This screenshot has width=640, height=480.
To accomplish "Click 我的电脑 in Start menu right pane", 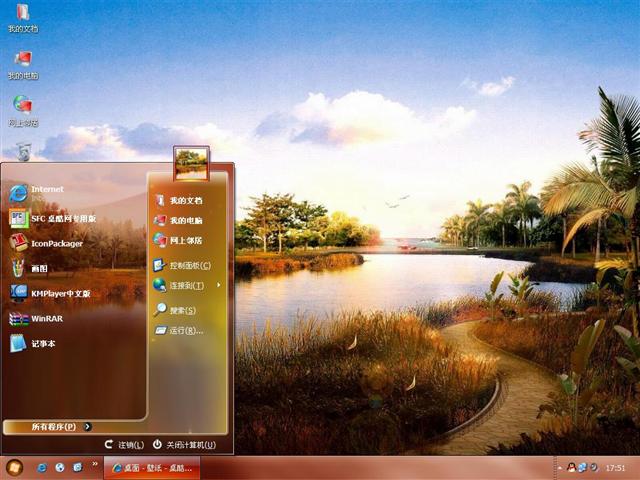I will pos(178,220).
